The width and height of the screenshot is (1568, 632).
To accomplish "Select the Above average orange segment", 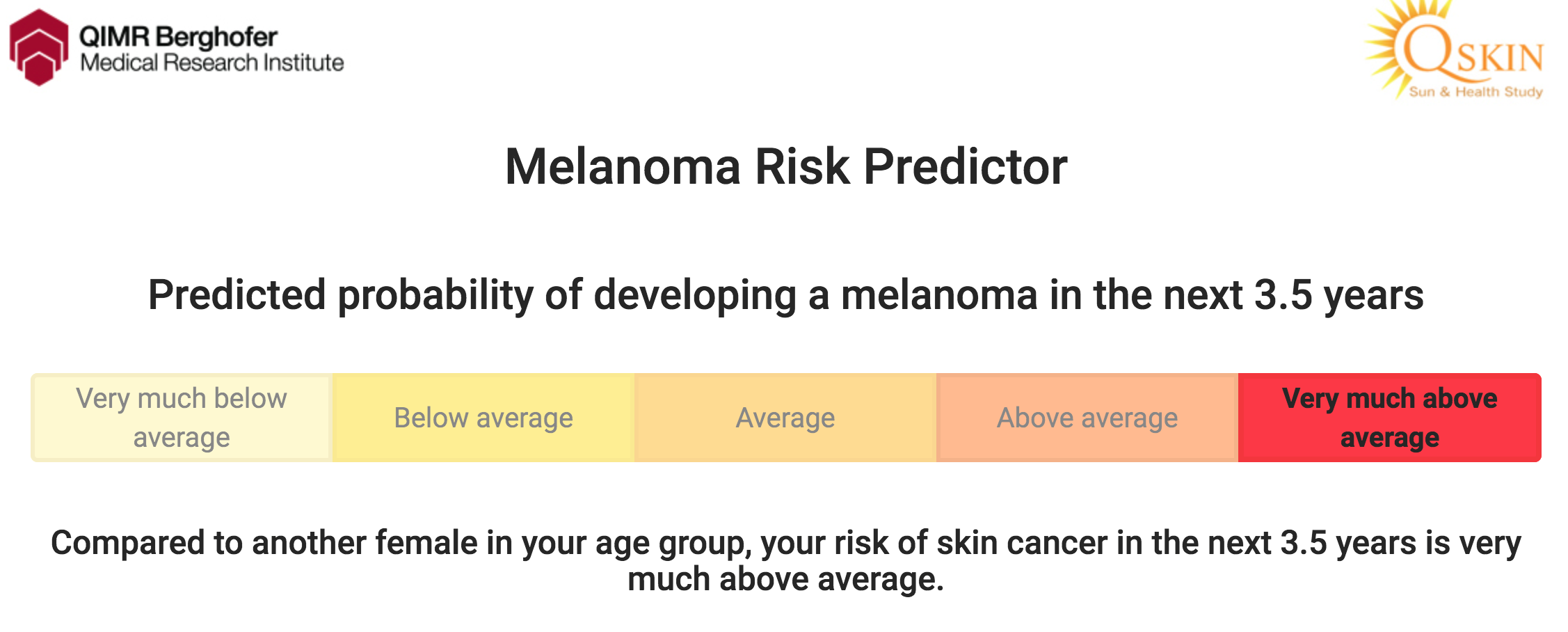I will [x=1087, y=418].
